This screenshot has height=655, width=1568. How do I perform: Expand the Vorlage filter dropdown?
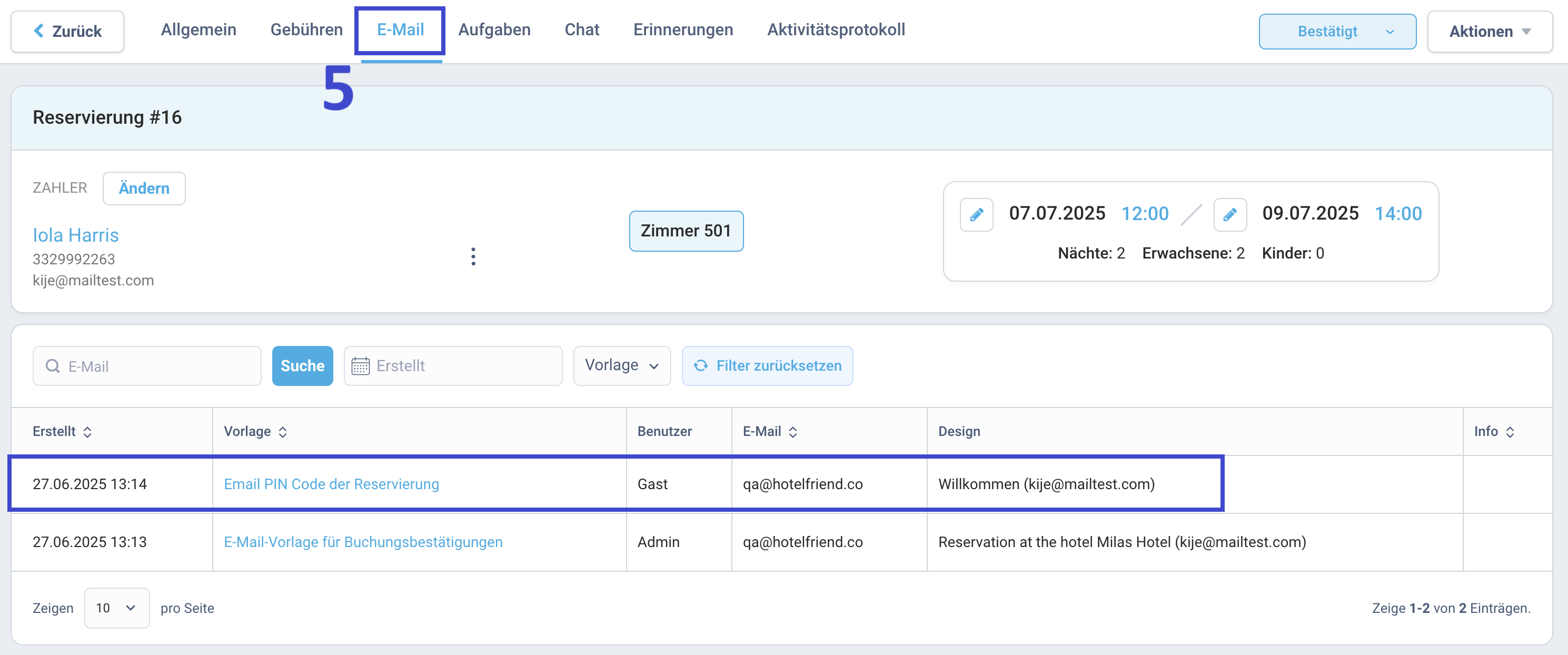(x=621, y=365)
